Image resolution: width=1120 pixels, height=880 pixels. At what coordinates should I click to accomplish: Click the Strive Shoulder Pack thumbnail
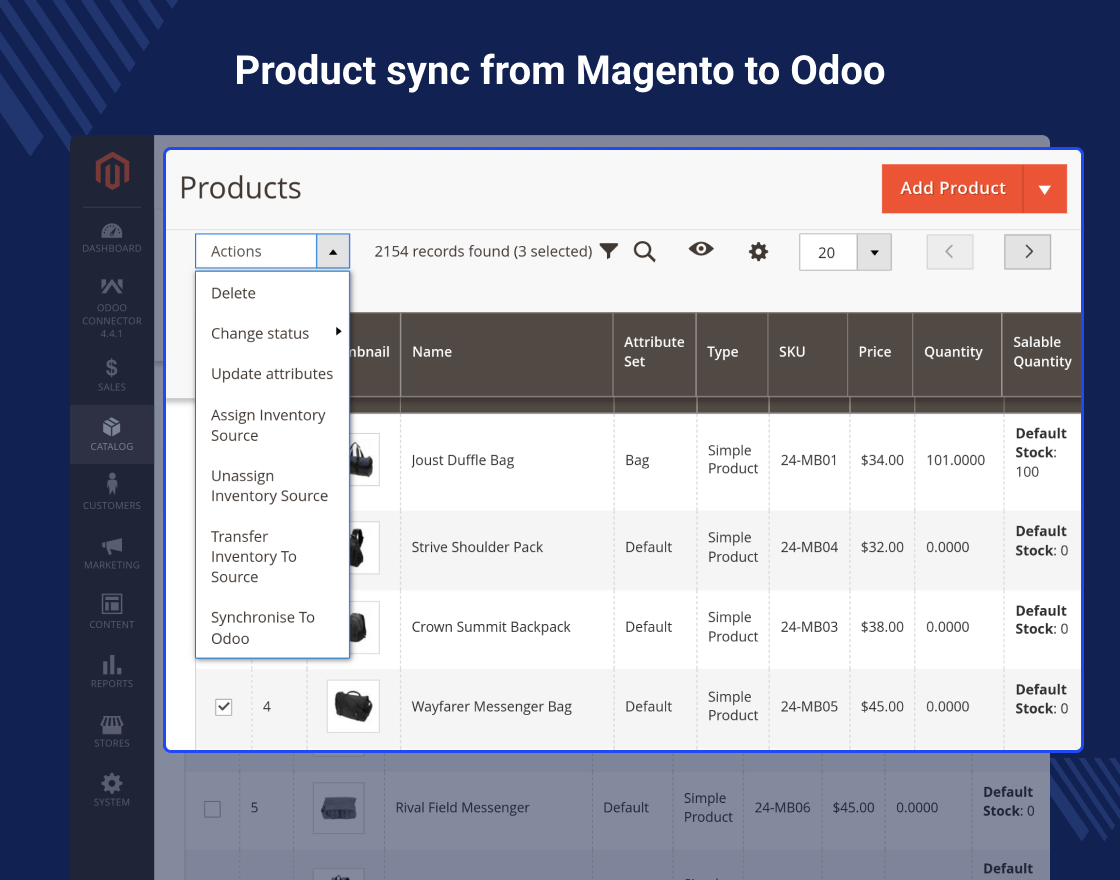(x=364, y=547)
